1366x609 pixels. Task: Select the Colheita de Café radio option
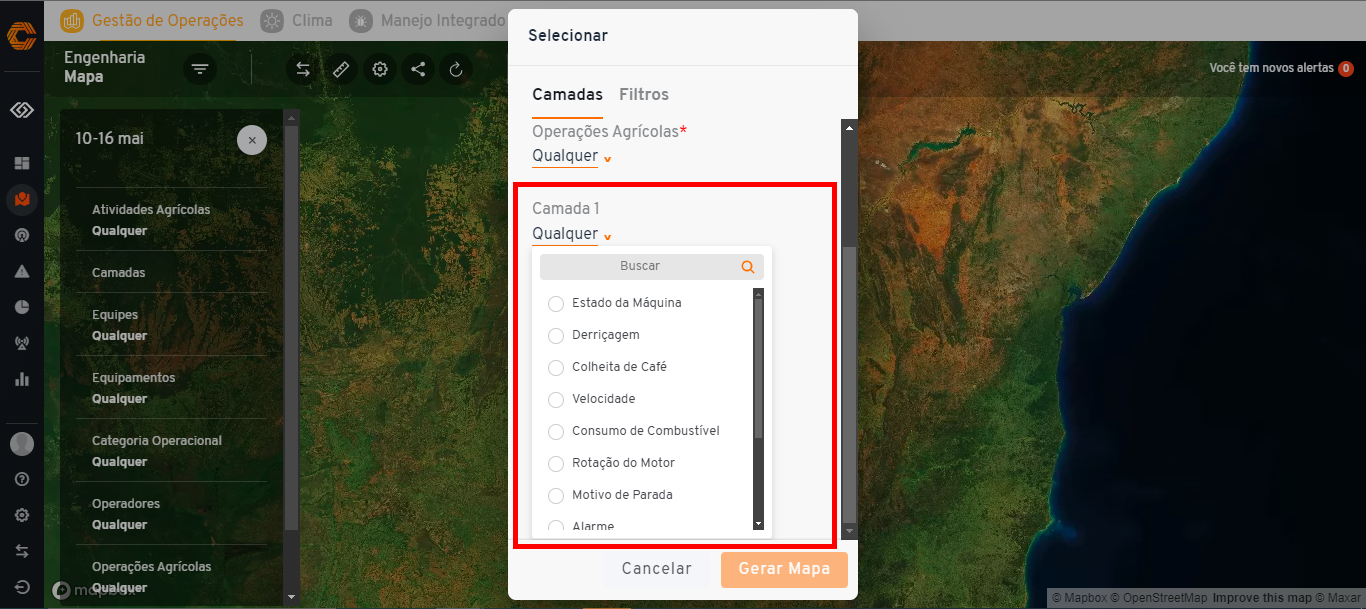556,367
